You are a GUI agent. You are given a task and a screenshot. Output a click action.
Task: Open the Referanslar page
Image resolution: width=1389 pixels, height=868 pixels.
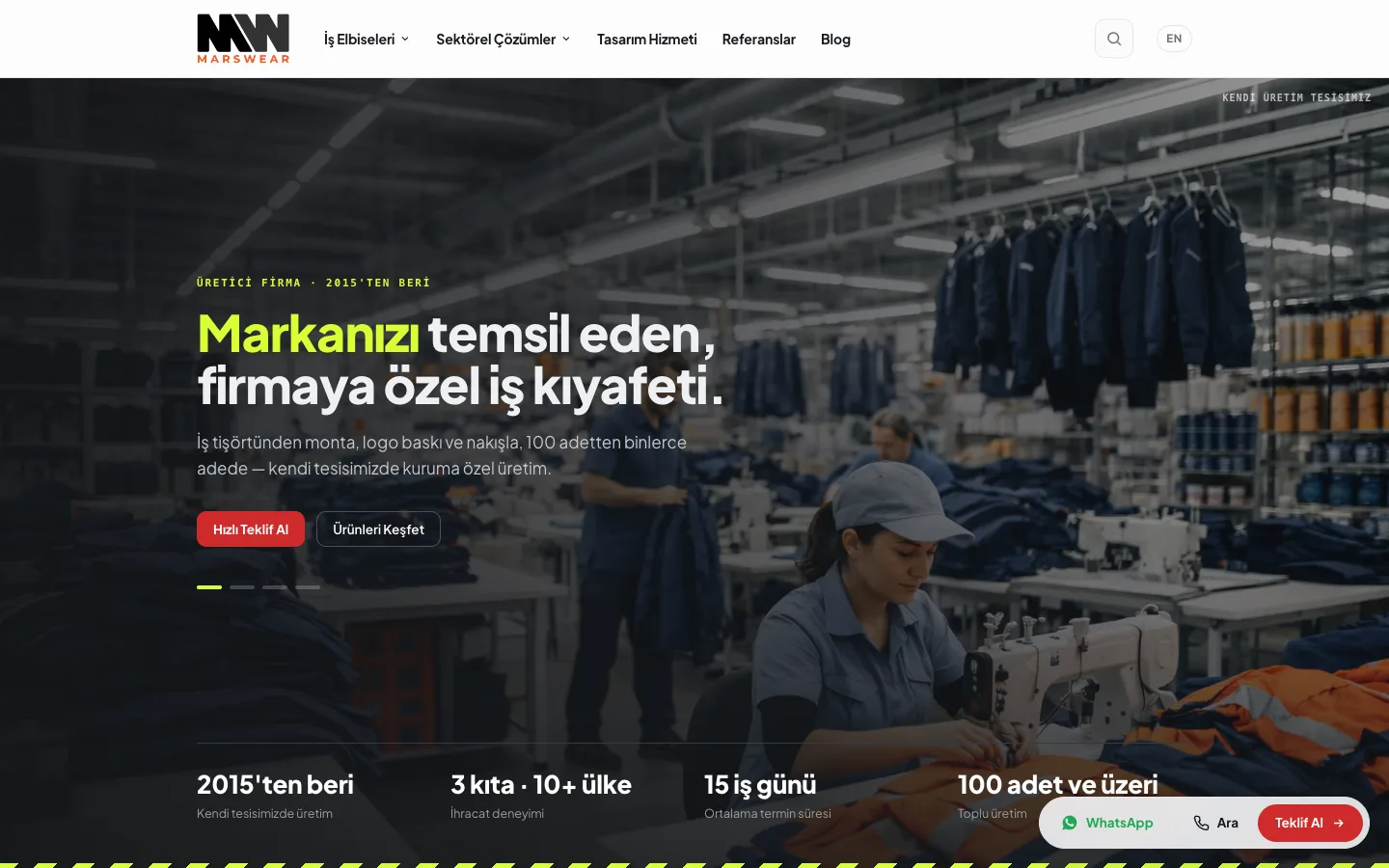coord(759,40)
